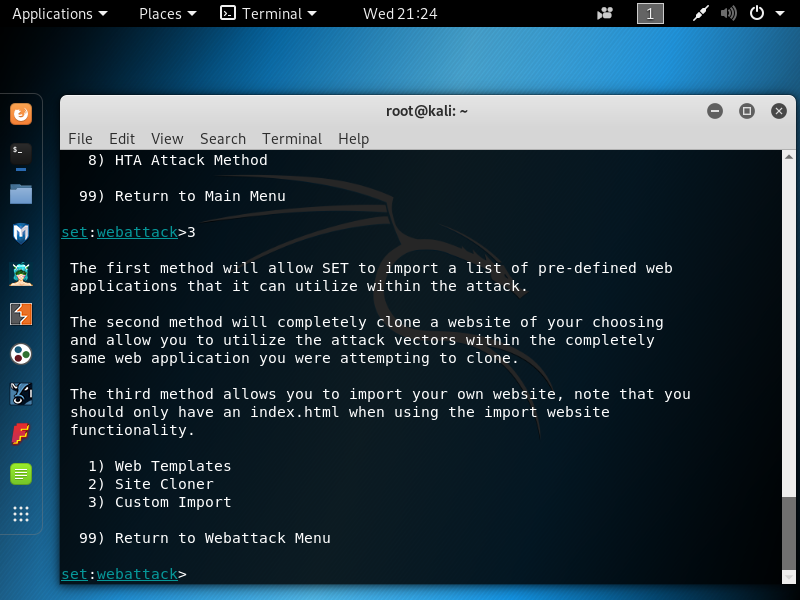
Task: Open the Terminal app menu in top bar
Action: pyautogui.click(x=268, y=14)
